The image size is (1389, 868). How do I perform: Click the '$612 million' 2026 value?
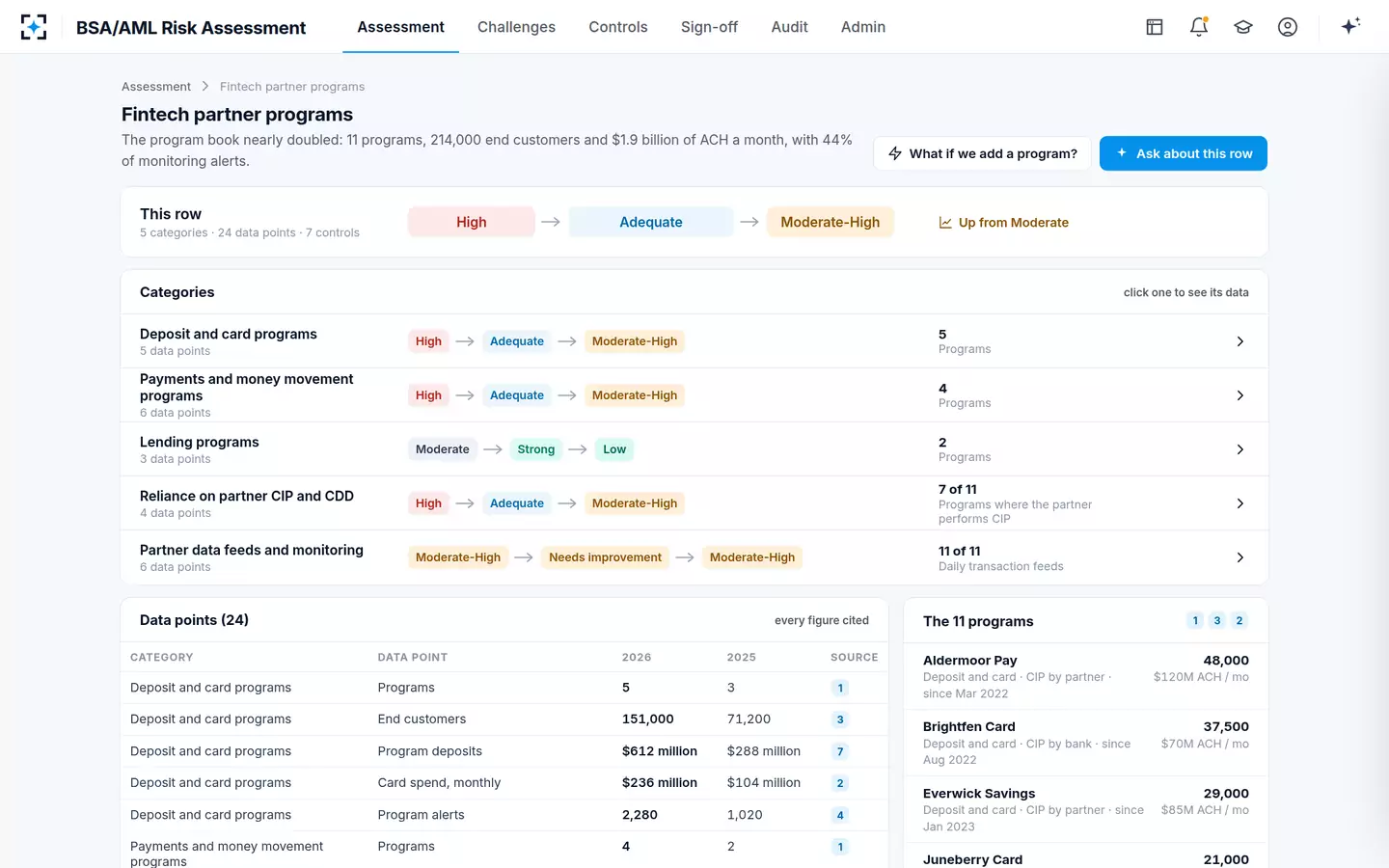pos(660,751)
